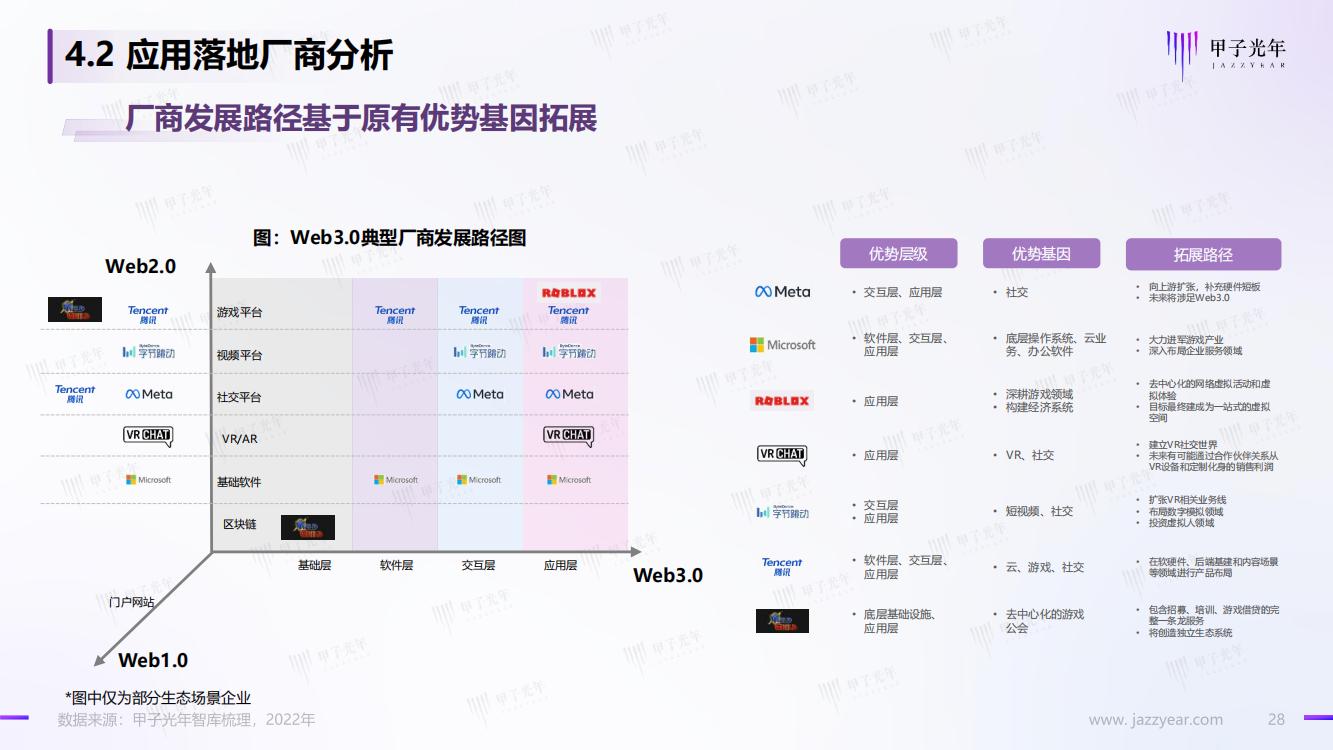
Task: Click Meta logo left of the 社交平台 label
Action: click(x=149, y=394)
